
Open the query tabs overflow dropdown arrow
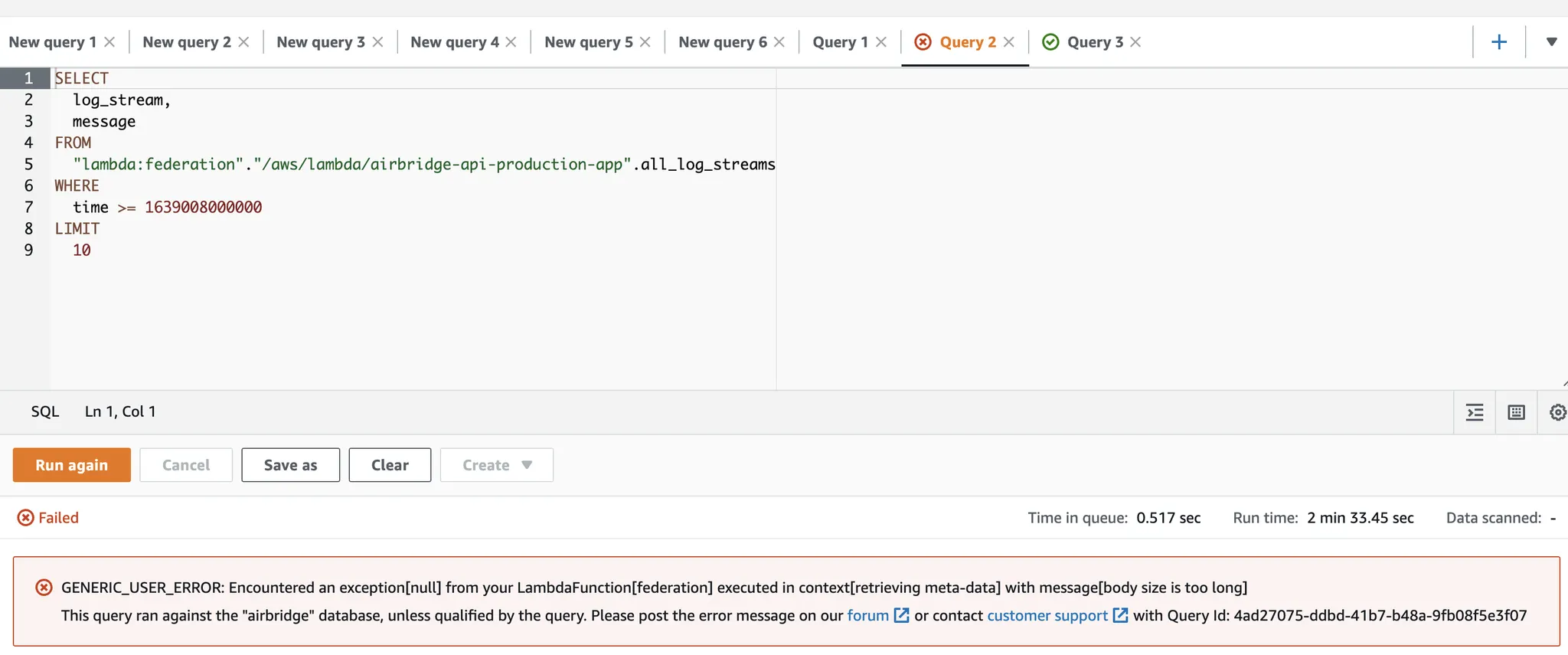[x=1551, y=42]
